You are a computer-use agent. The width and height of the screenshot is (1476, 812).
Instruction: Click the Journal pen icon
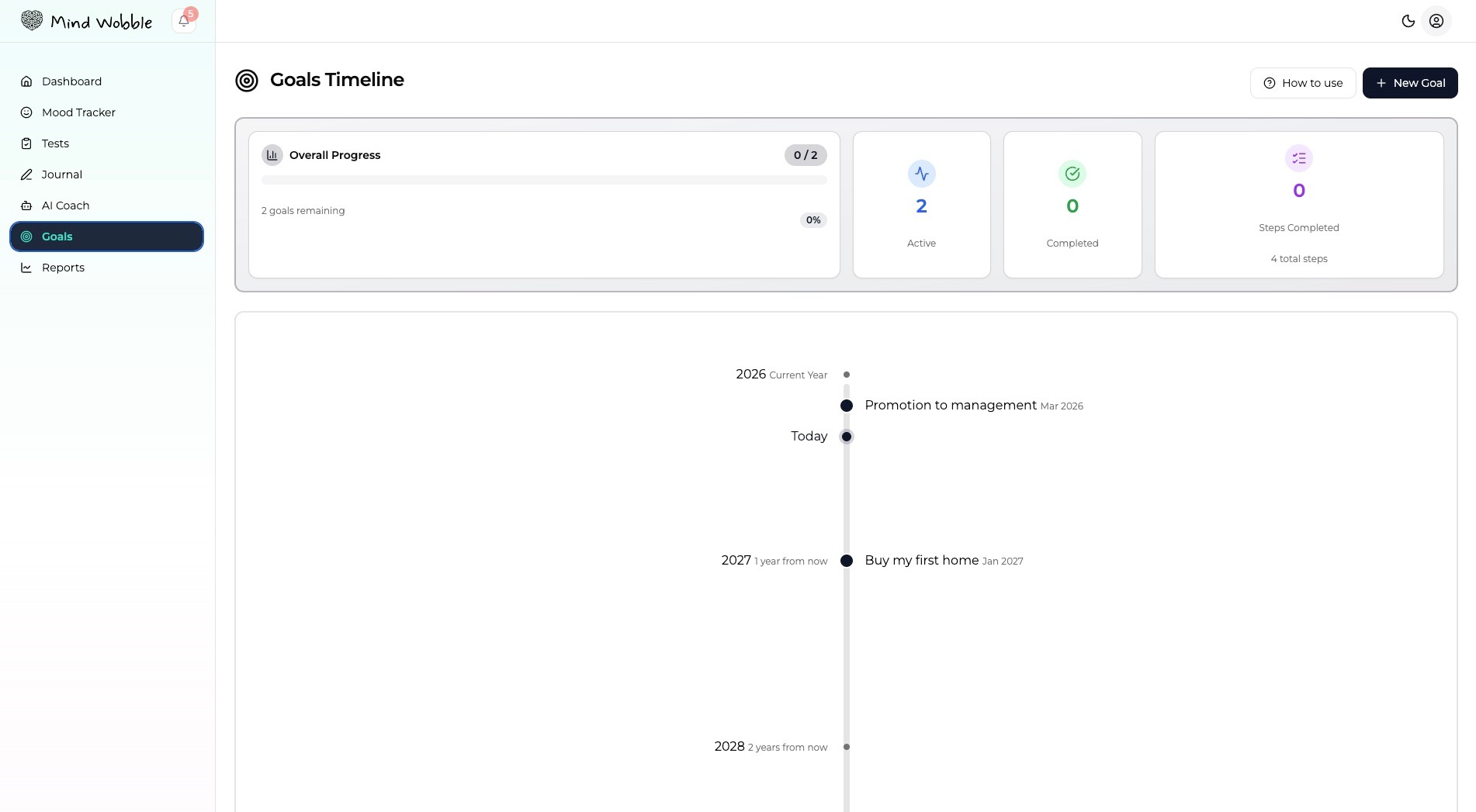26,174
